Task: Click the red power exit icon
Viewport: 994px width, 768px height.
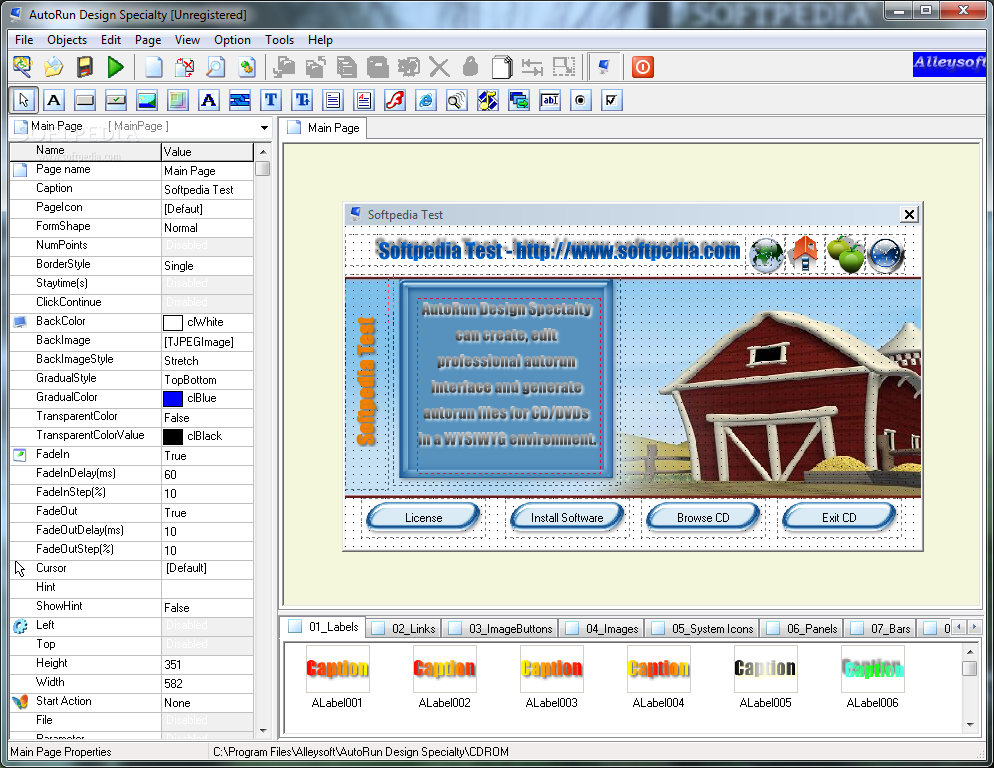Action: (643, 67)
